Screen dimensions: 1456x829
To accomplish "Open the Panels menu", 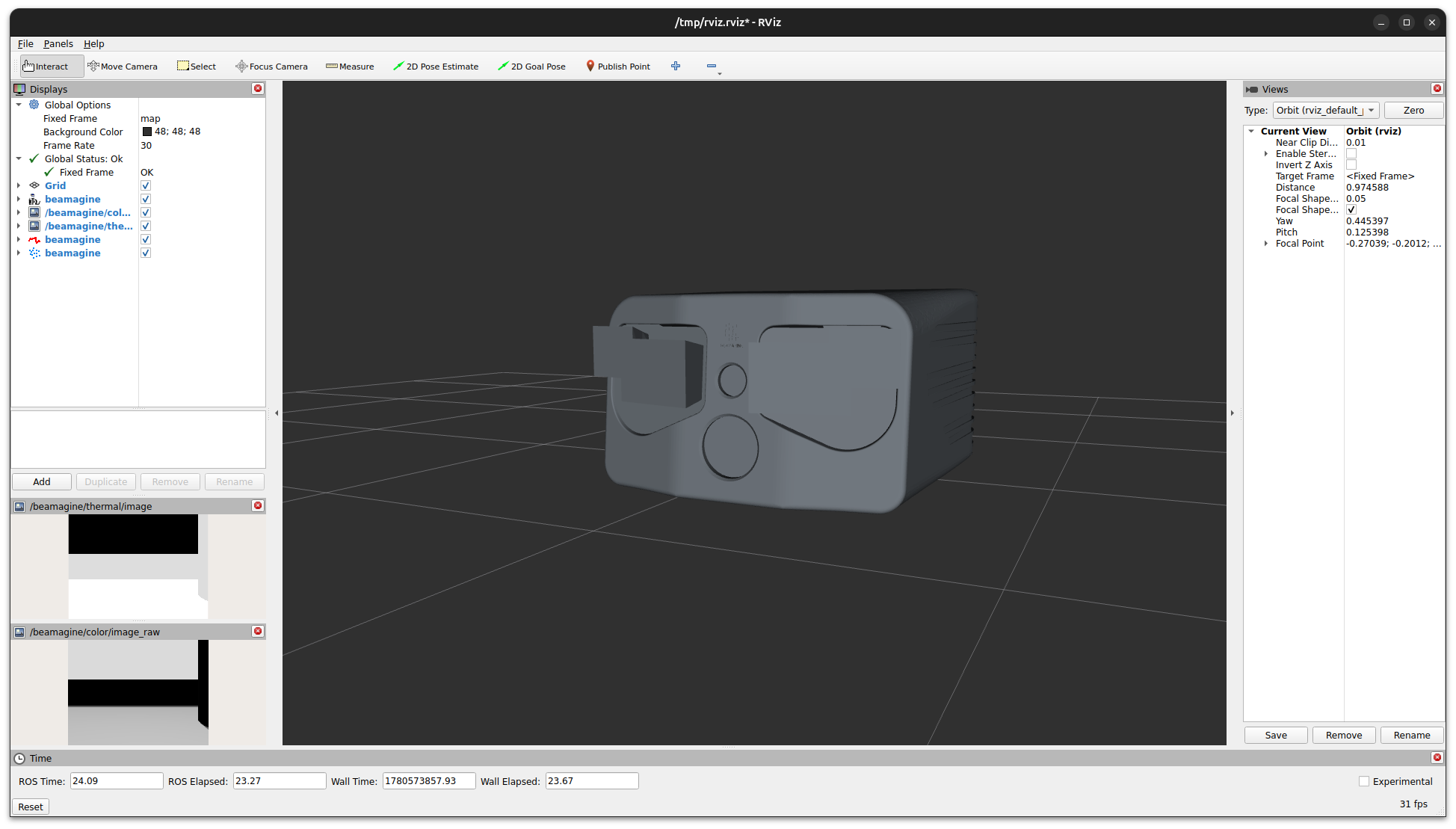I will 58,43.
